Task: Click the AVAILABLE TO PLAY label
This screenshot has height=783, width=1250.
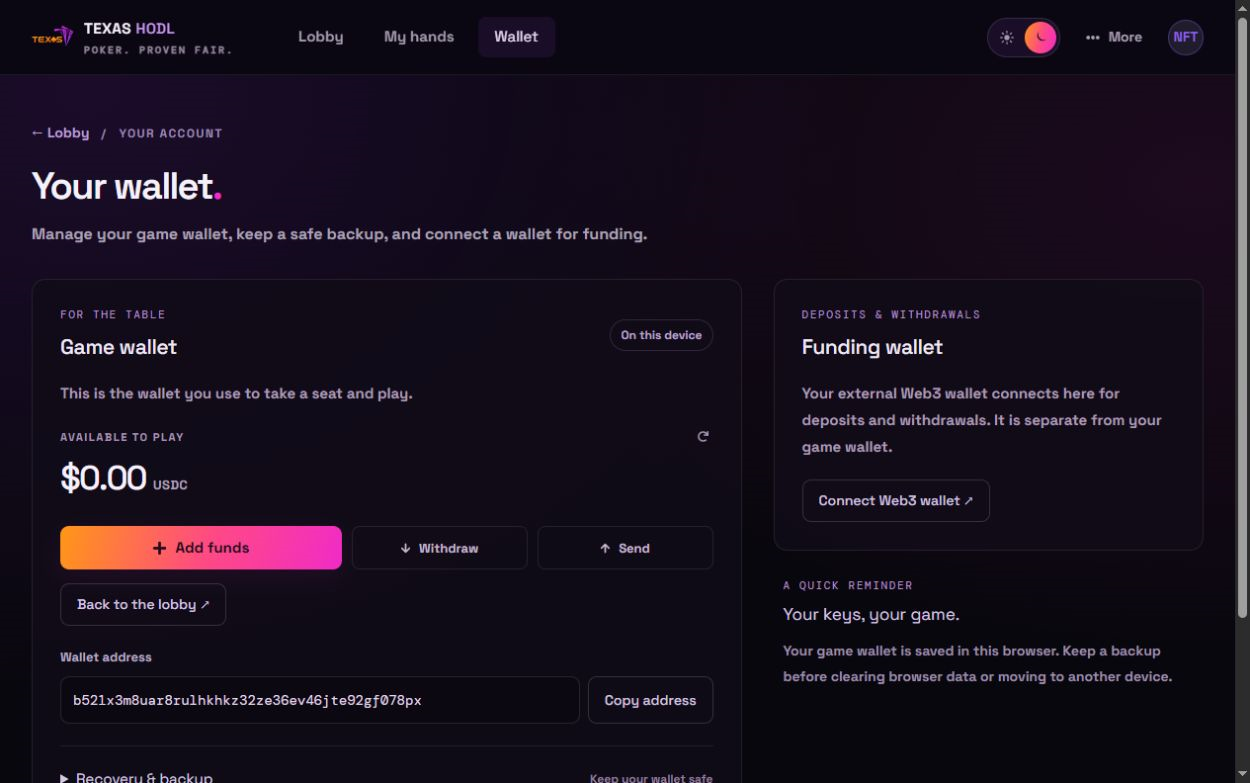Action: (122, 437)
